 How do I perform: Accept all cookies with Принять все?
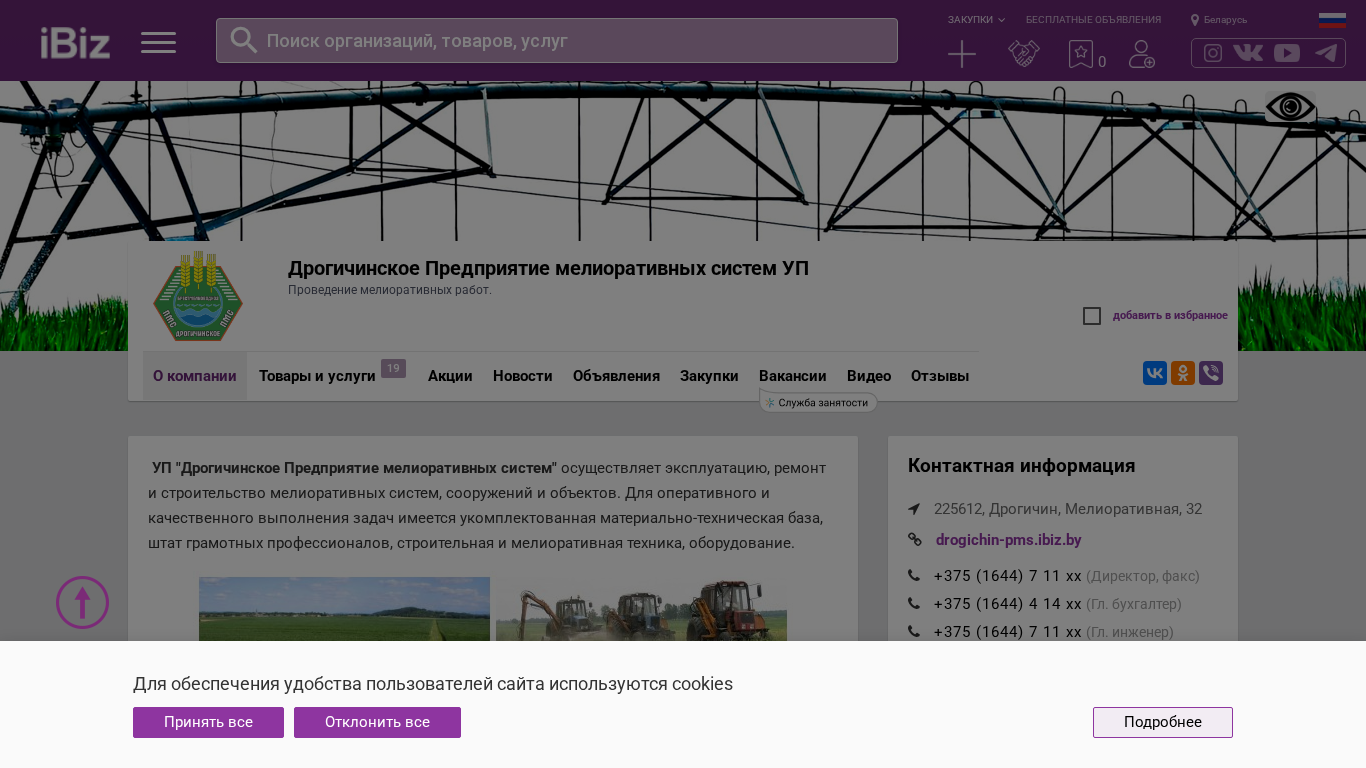pos(208,722)
